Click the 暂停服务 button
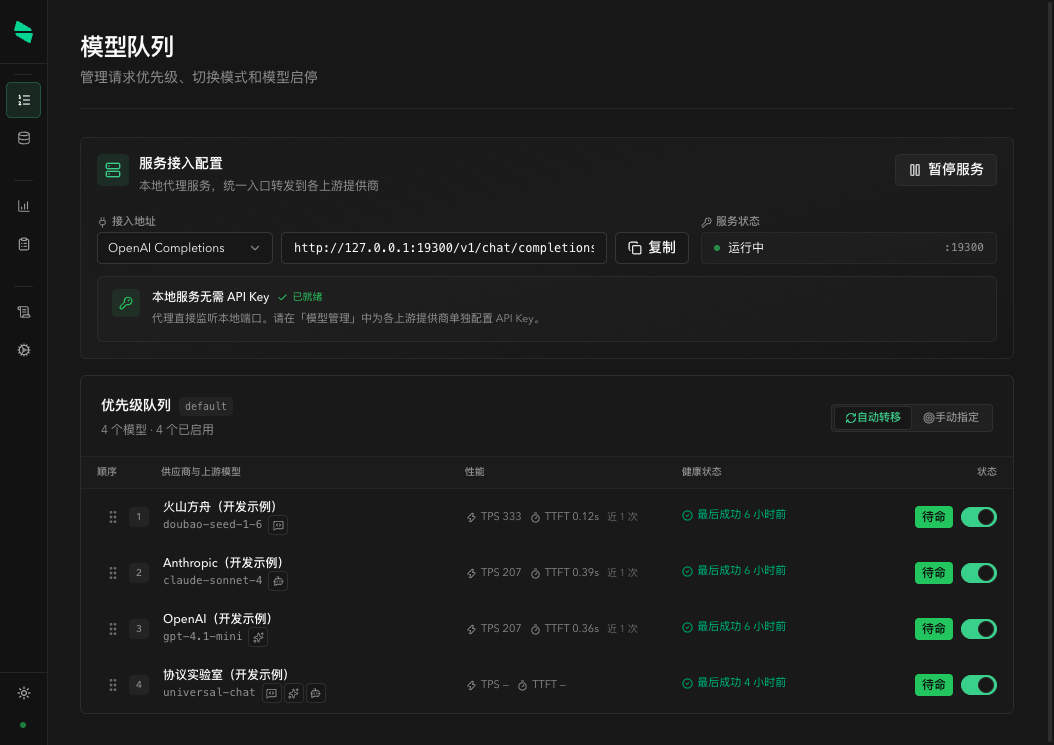Viewport: 1054px width, 745px height. [946, 169]
